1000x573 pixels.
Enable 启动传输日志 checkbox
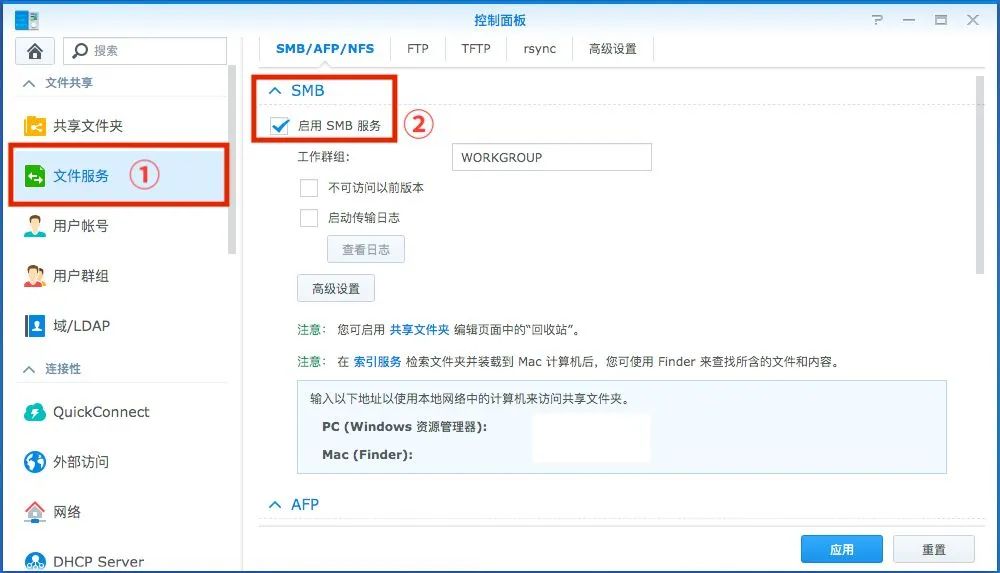pyautogui.click(x=309, y=218)
